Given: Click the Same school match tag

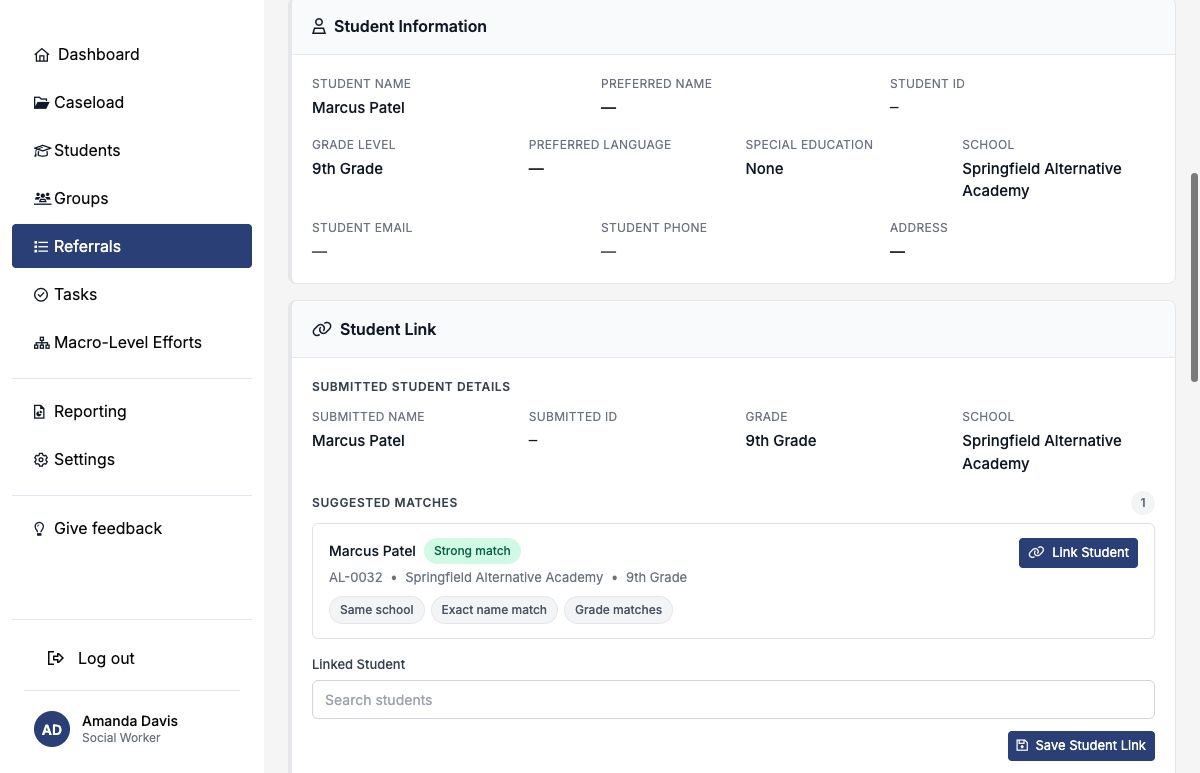Looking at the screenshot, I should (377, 610).
